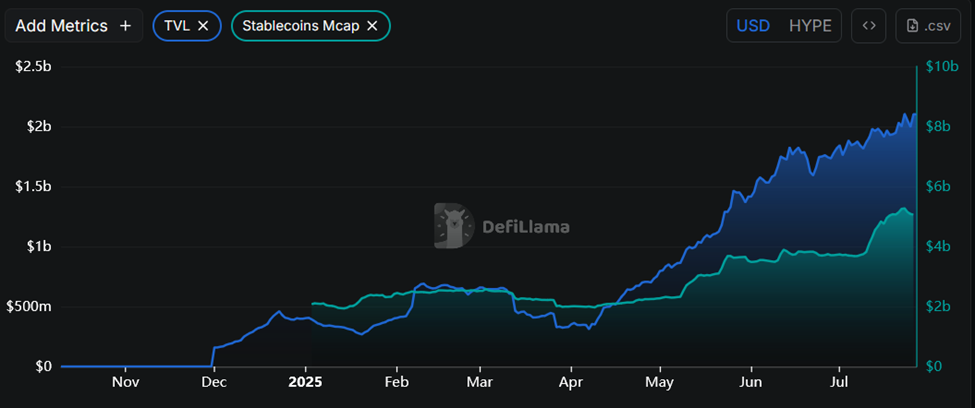Click the Jul label on the time axis
The width and height of the screenshot is (975, 408).
[840, 382]
